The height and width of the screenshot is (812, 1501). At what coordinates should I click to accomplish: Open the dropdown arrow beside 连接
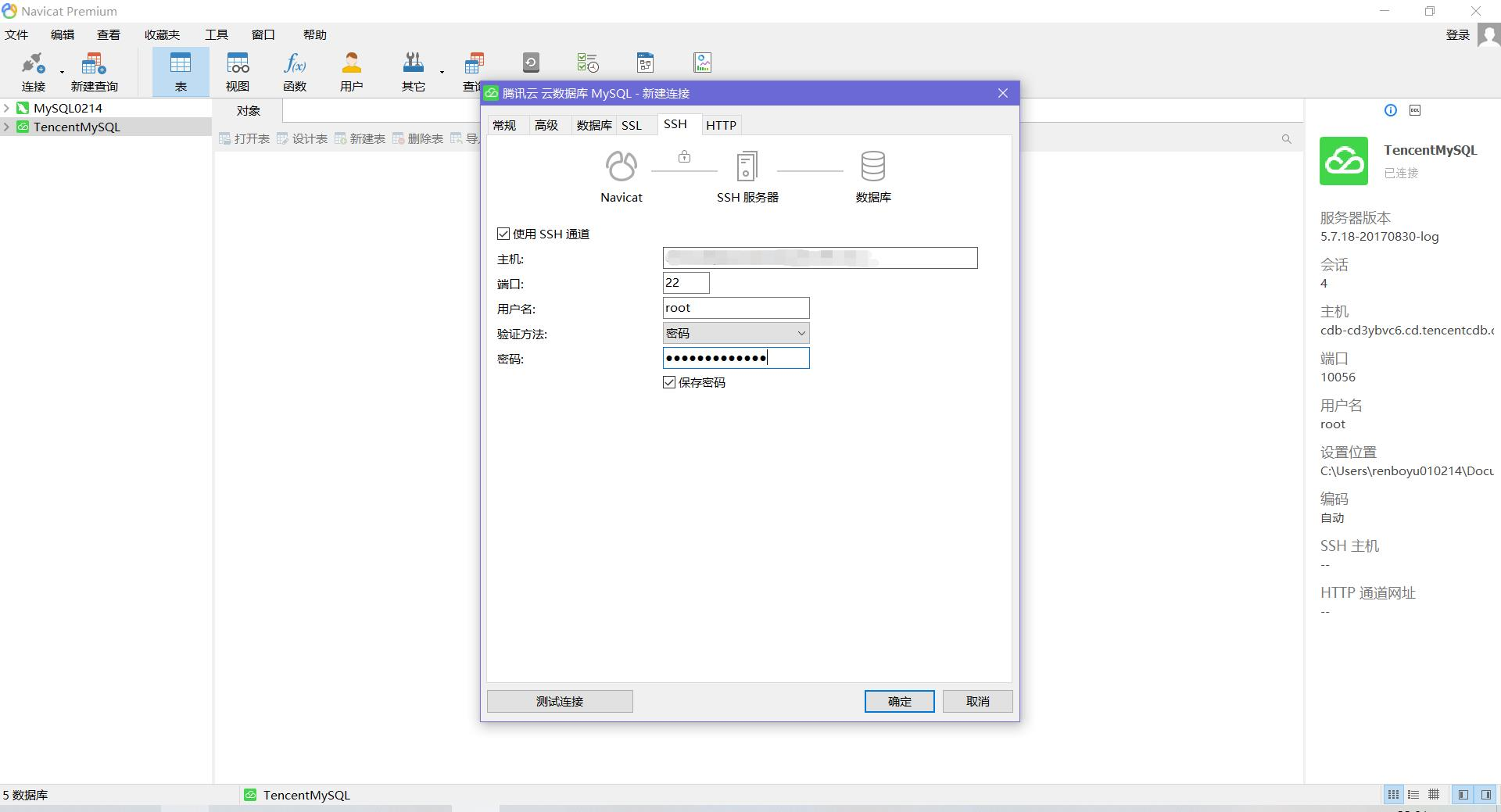pos(62,73)
